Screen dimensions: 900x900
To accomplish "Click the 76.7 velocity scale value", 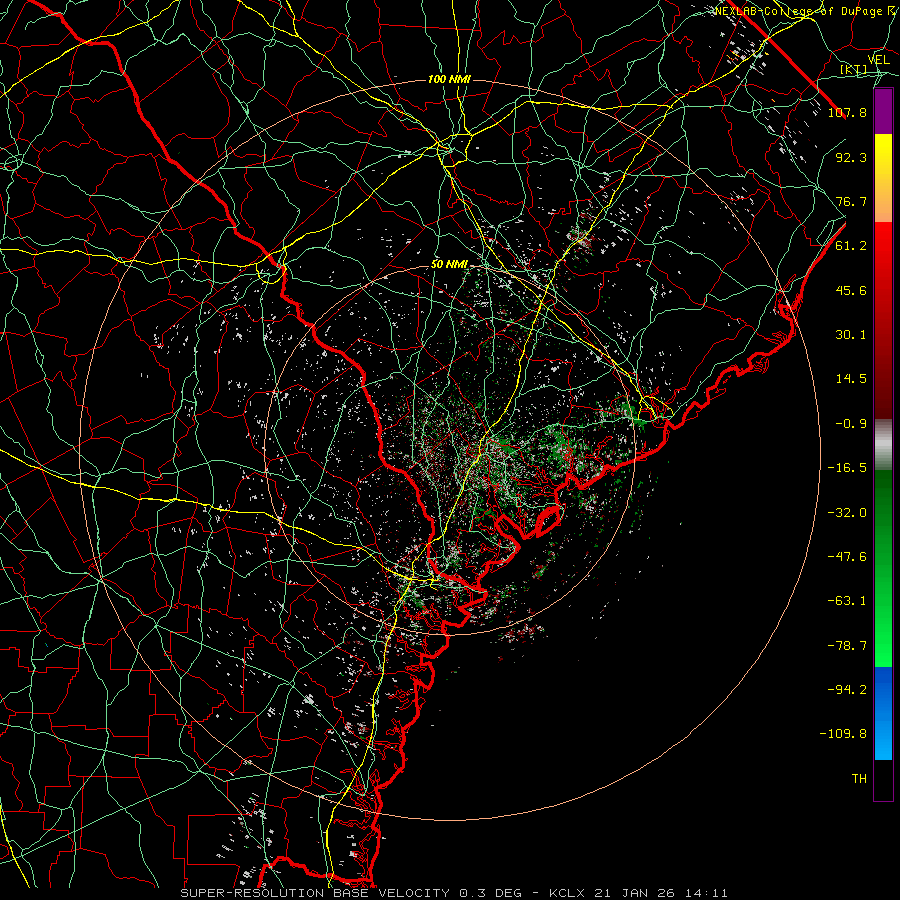I will point(851,201).
